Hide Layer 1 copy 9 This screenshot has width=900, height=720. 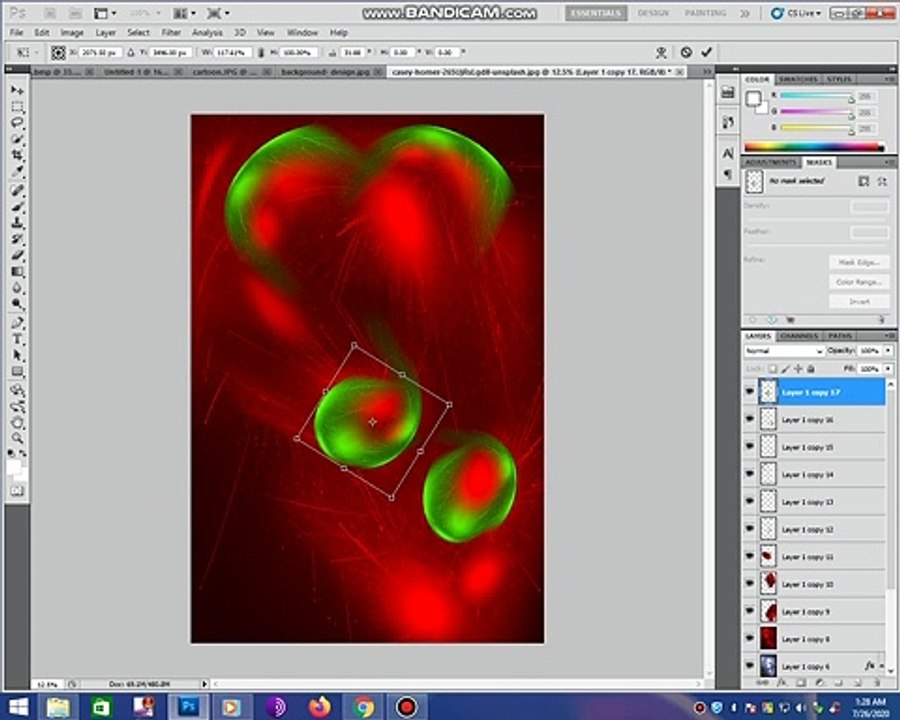click(750, 611)
